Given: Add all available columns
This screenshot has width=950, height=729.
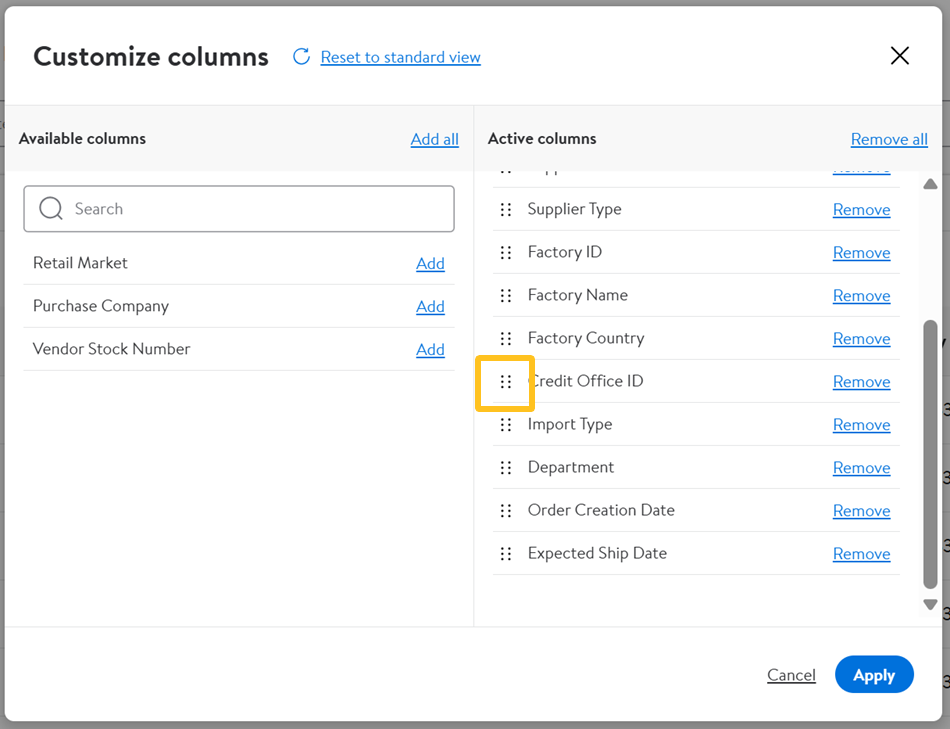Looking at the screenshot, I should pos(434,139).
